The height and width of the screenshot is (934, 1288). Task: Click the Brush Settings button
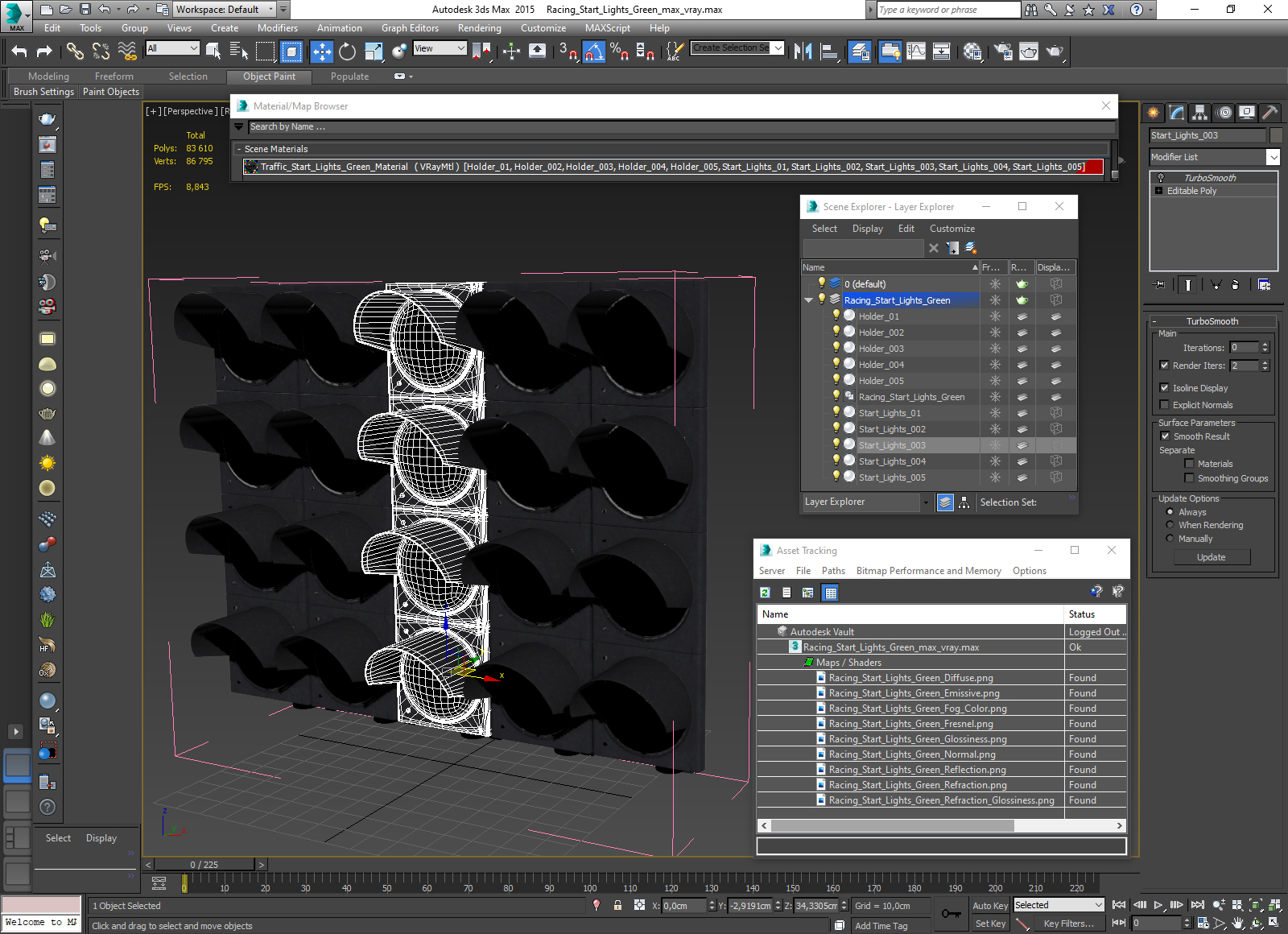pyautogui.click(x=43, y=92)
